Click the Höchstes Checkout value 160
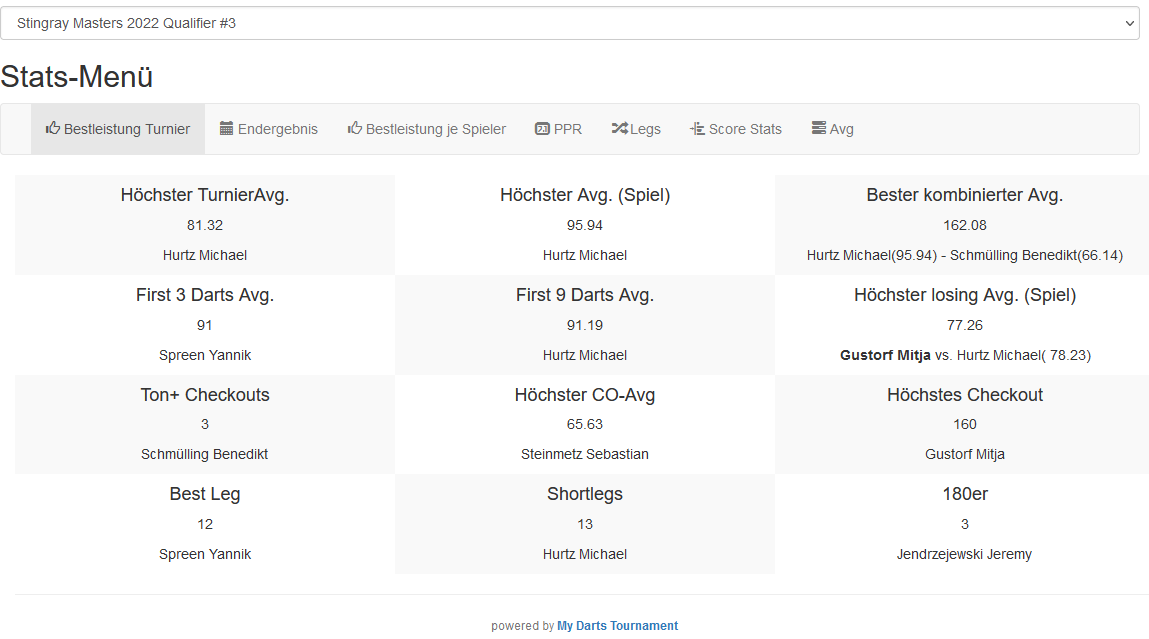 (964, 424)
